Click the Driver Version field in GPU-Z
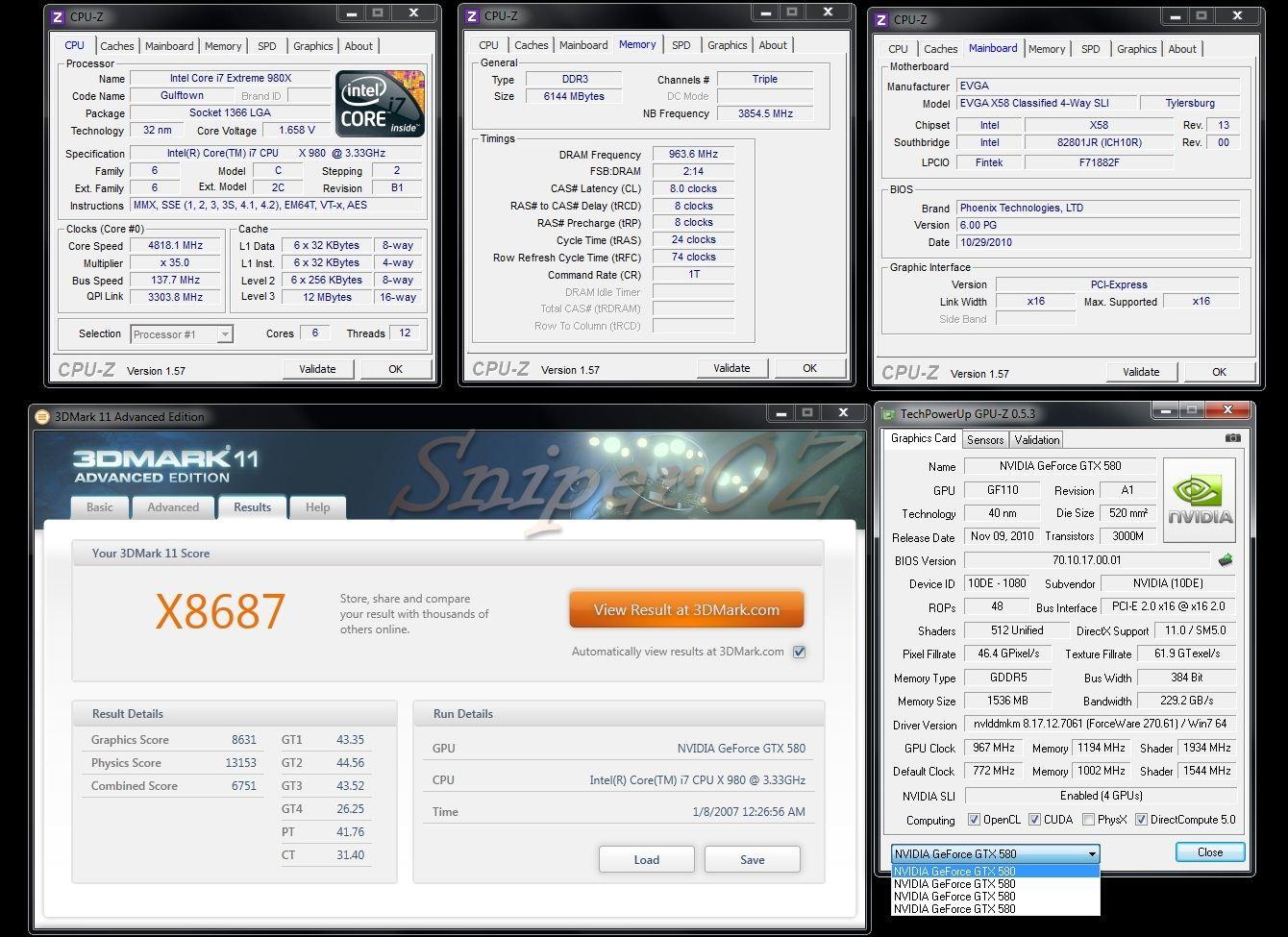The height and width of the screenshot is (937, 1288). [x=1100, y=724]
